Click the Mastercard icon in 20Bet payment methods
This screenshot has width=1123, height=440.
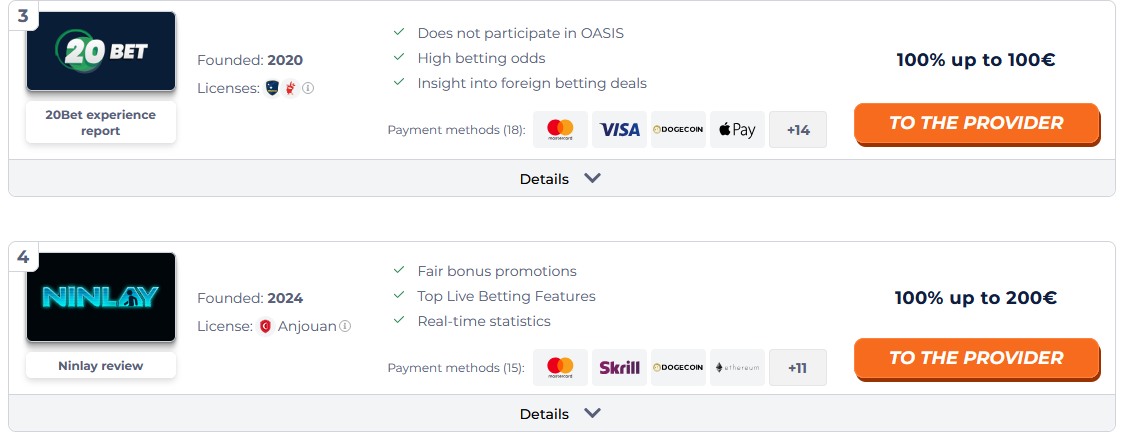coord(560,130)
